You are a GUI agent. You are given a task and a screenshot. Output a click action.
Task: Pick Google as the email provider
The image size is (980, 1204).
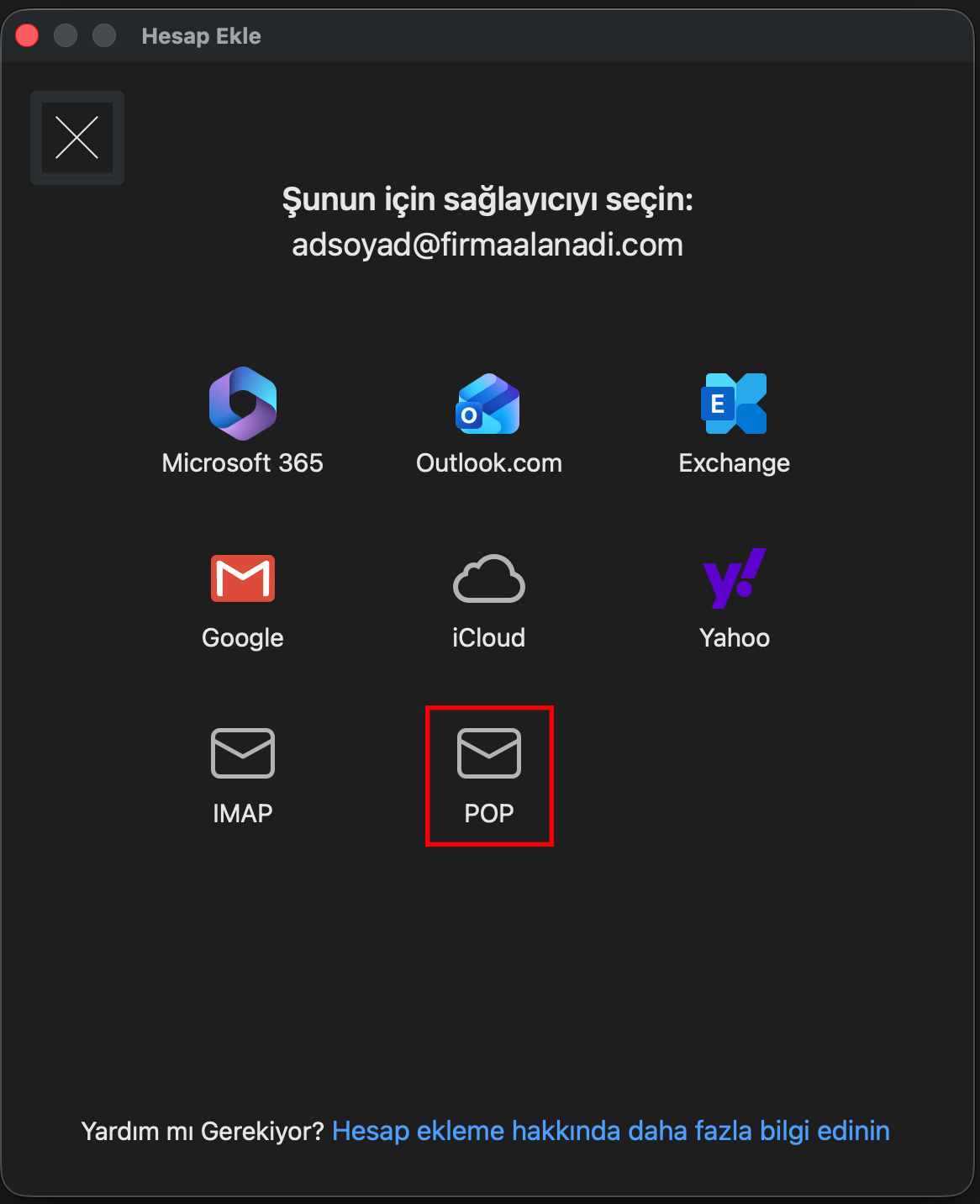tap(242, 578)
